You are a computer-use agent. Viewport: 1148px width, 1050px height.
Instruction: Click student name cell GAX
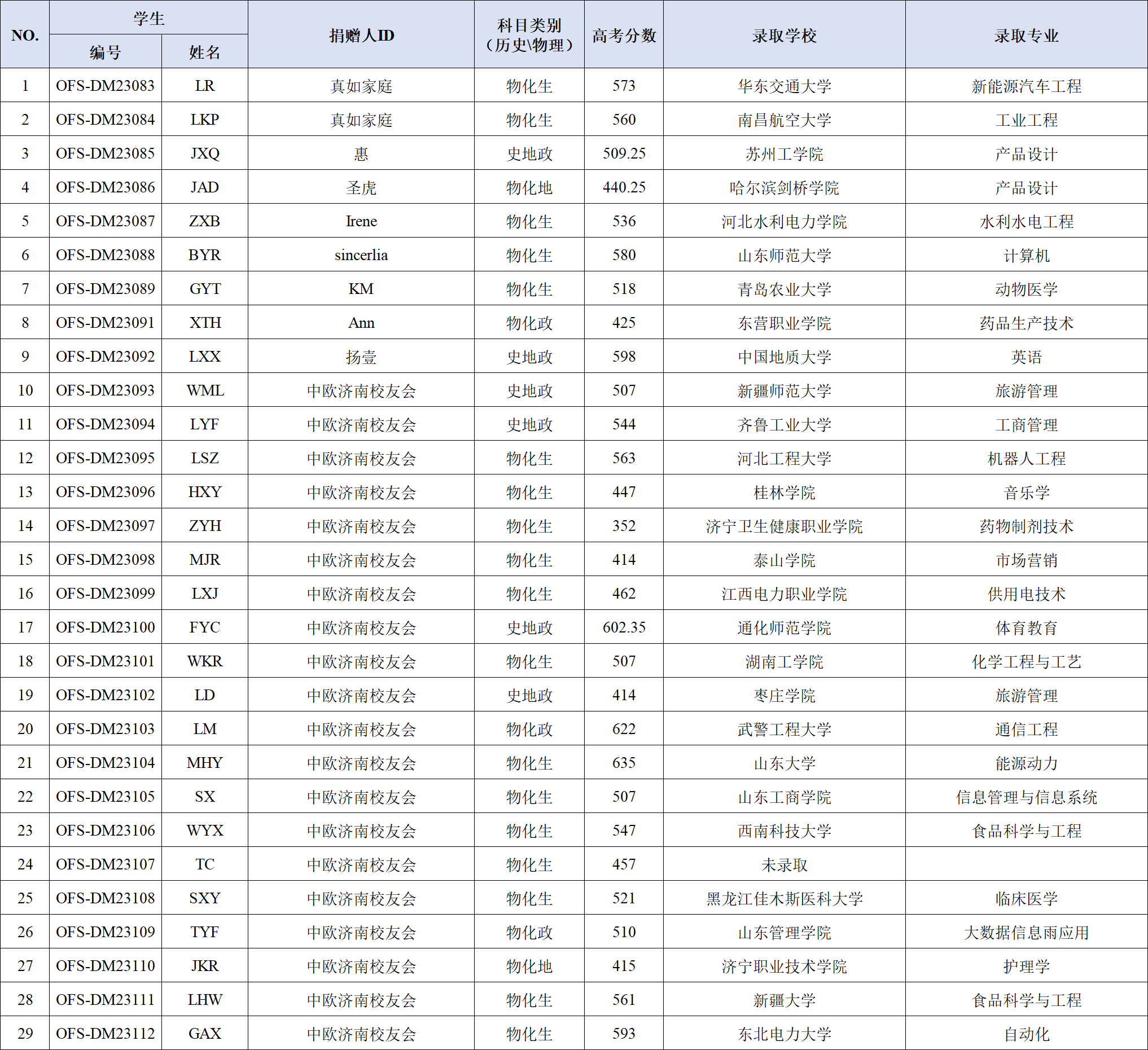[204, 1033]
